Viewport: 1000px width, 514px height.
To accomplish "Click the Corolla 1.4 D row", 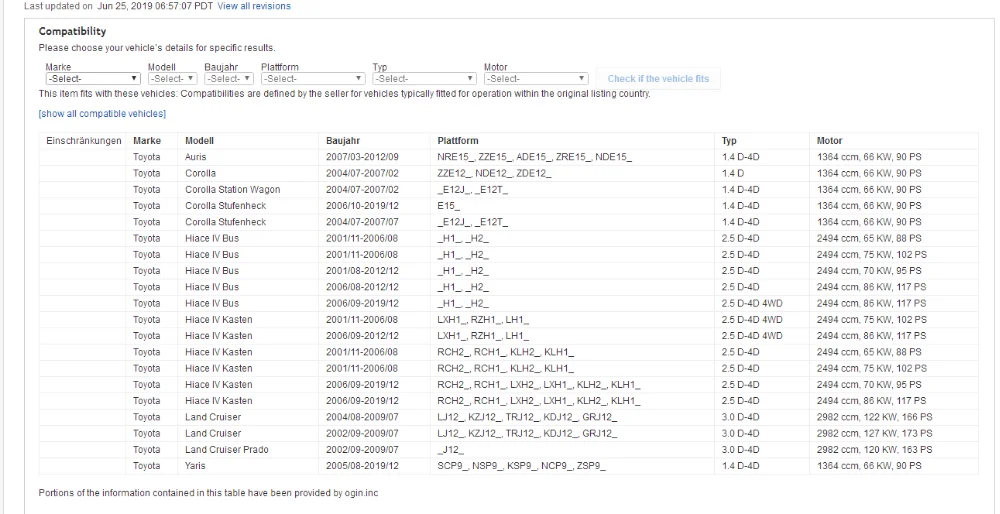I will click(x=508, y=173).
